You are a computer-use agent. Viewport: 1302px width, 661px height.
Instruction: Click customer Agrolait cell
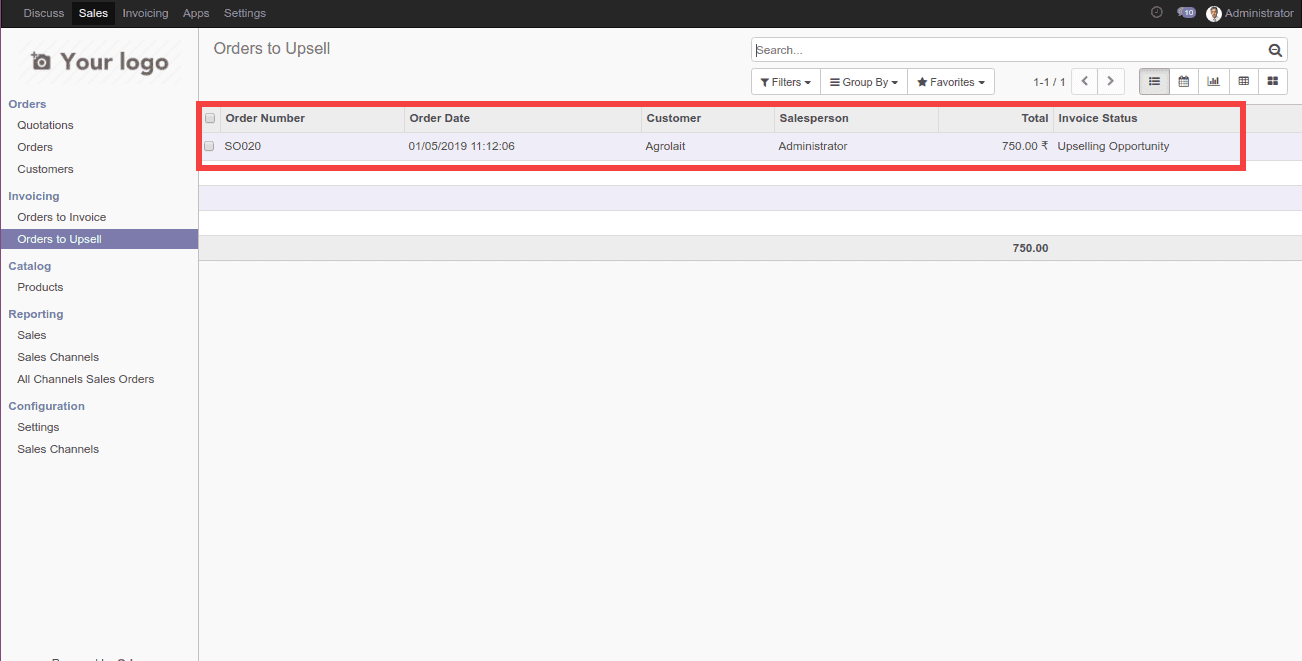[666, 146]
